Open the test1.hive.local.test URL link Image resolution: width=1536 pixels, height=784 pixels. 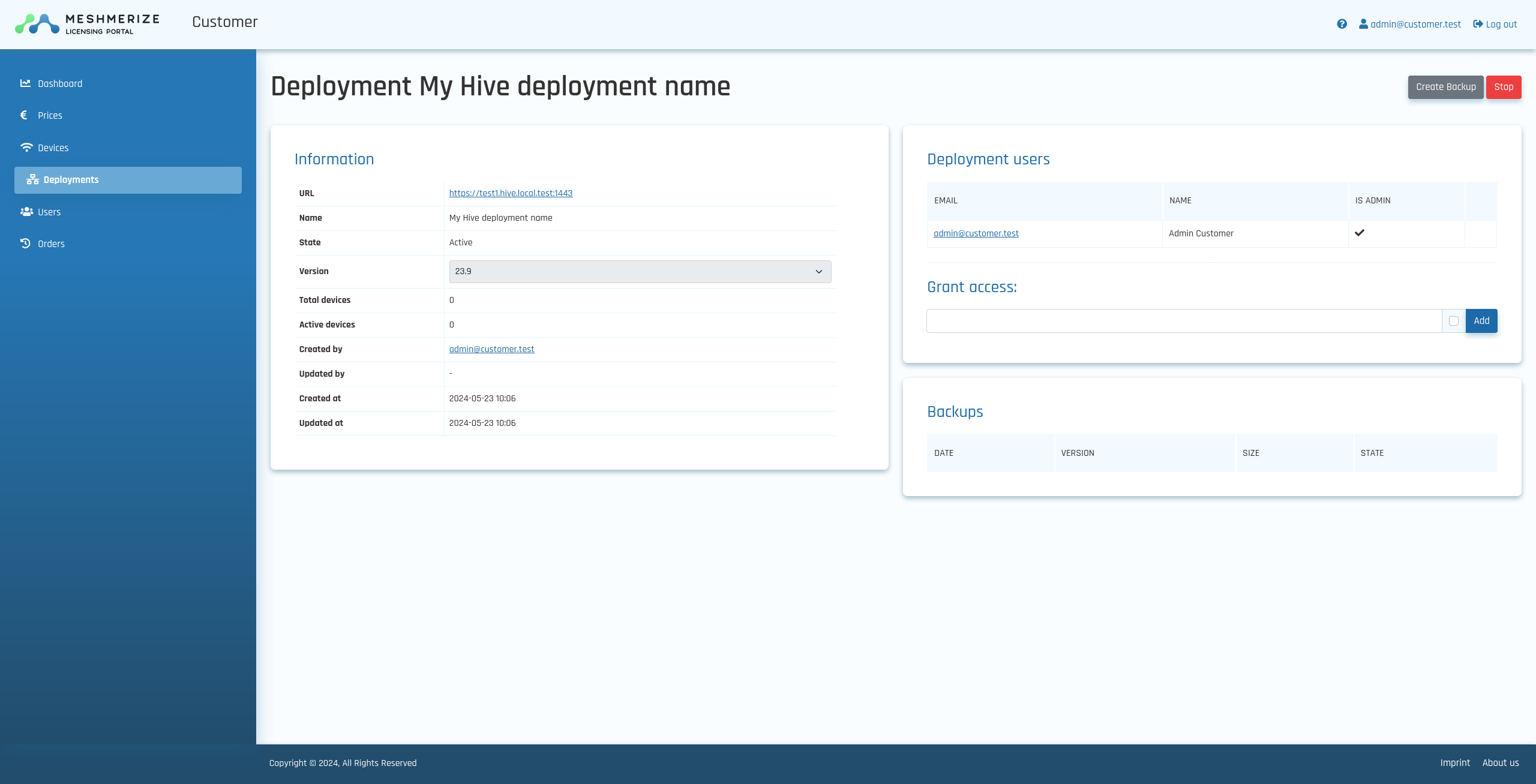coord(511,193)
